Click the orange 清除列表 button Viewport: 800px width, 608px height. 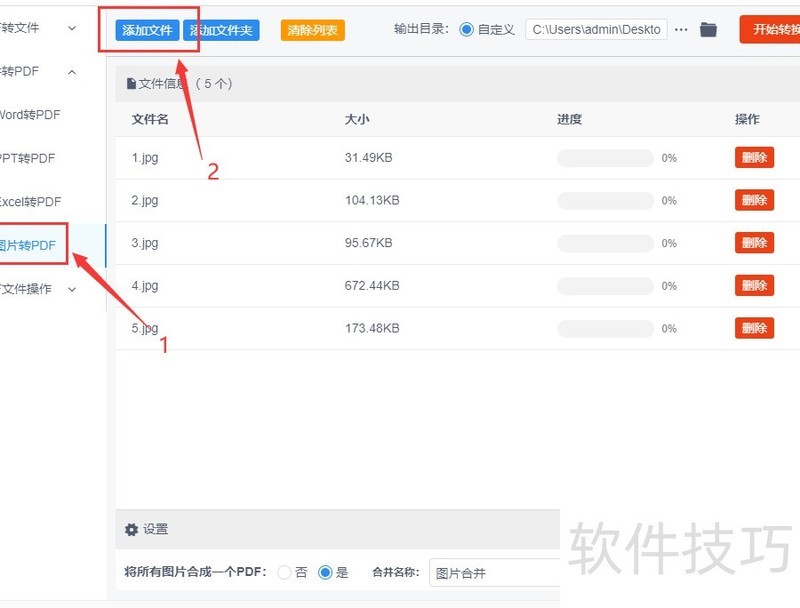pyautogui.click(x=312, y=30)
